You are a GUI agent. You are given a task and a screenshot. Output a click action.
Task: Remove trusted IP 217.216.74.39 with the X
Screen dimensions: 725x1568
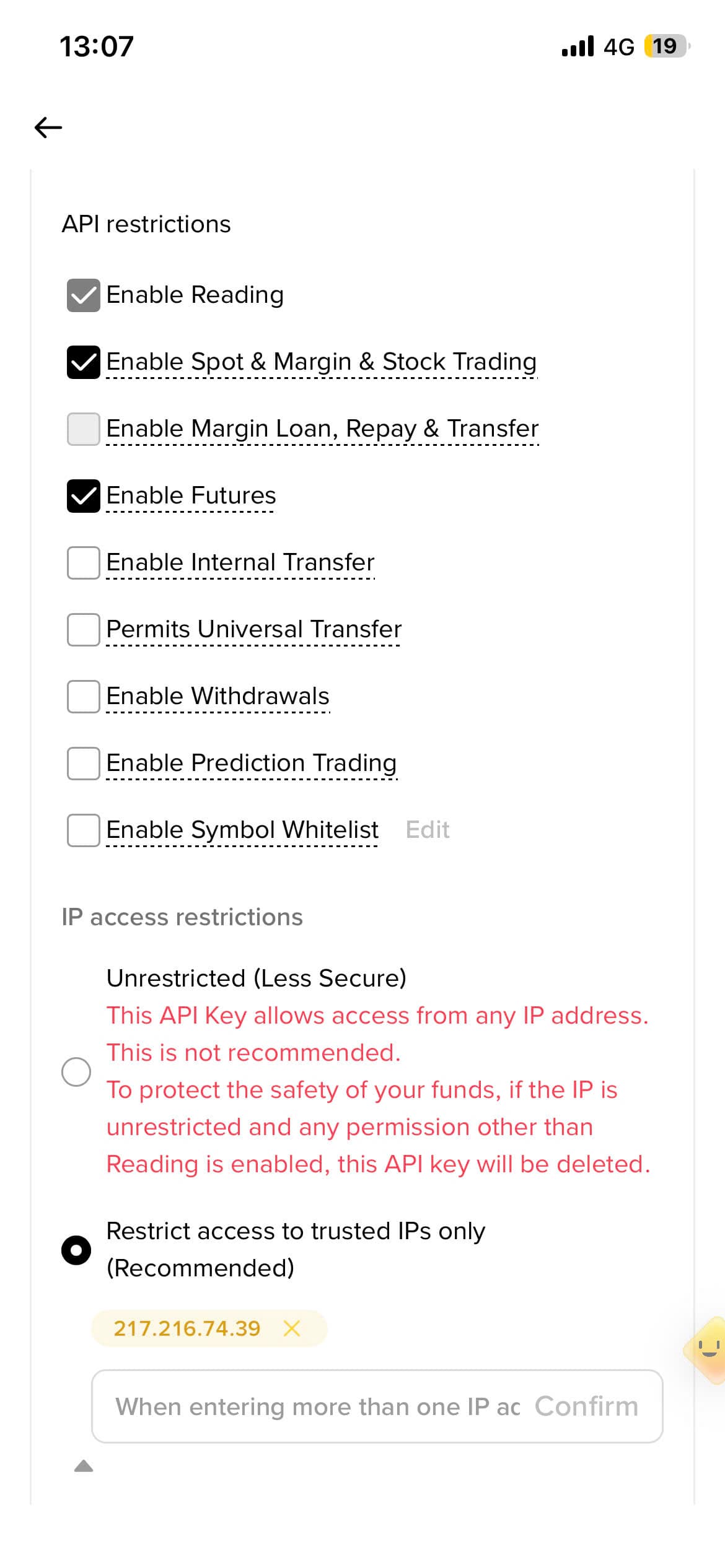coord(292,1328)
